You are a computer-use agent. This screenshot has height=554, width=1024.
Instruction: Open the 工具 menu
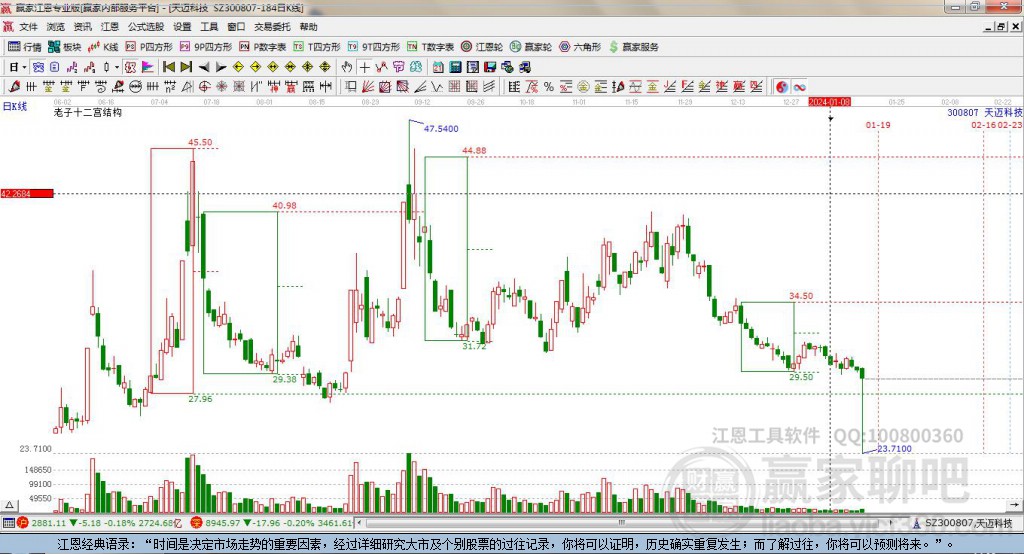coord(209,27)
